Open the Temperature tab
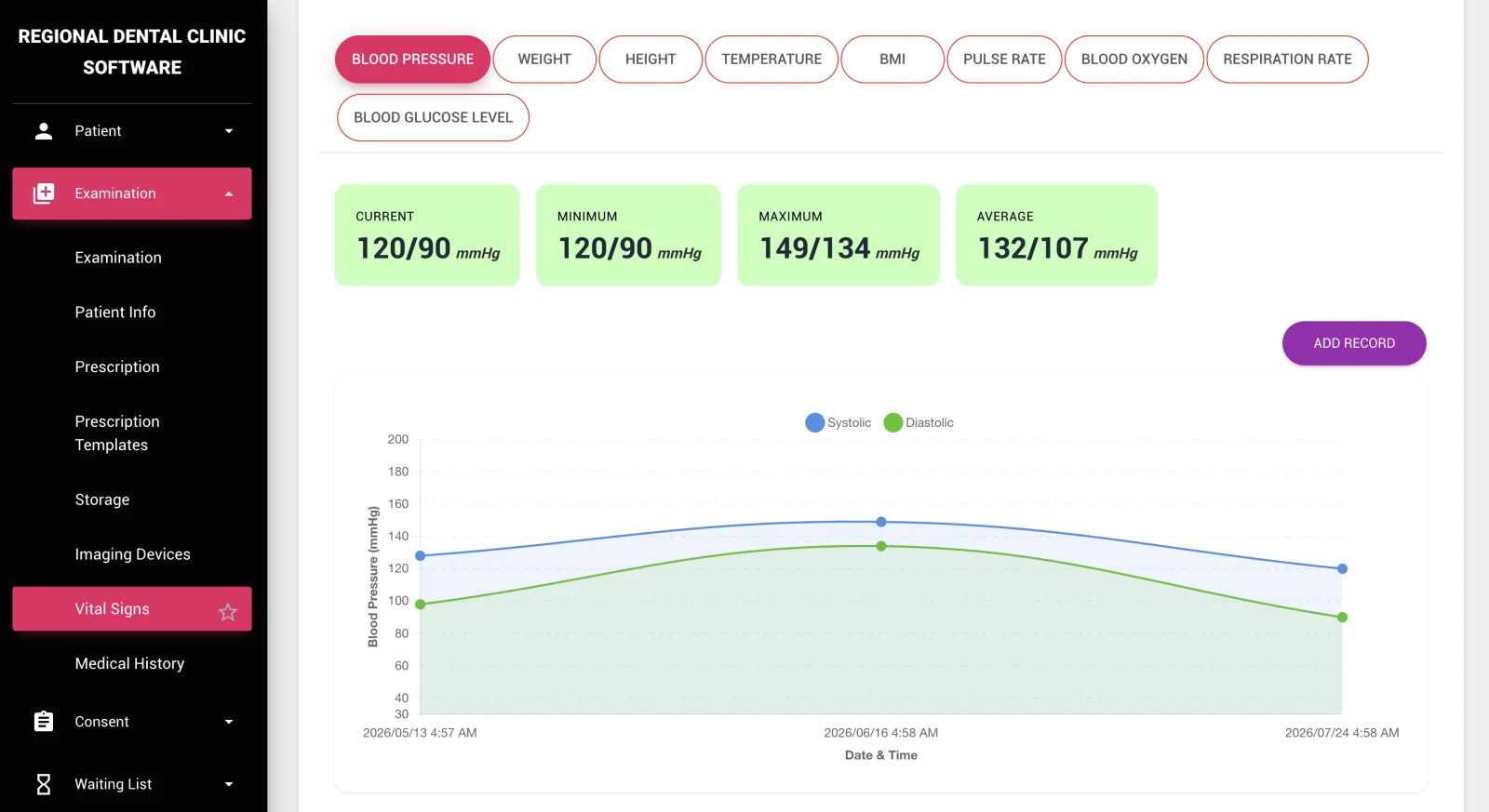Viewport: 1489px width, 812px height. pos(771,60)
